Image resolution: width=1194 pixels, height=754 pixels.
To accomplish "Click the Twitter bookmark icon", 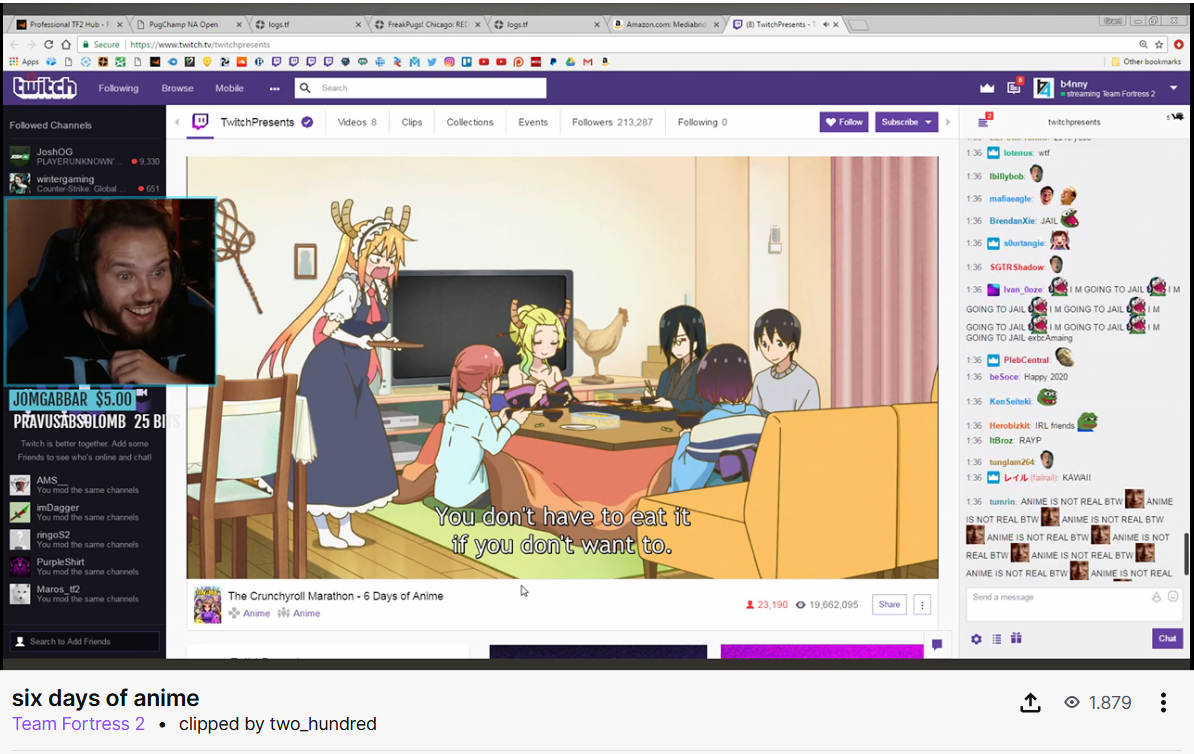I will click(432, 62).
